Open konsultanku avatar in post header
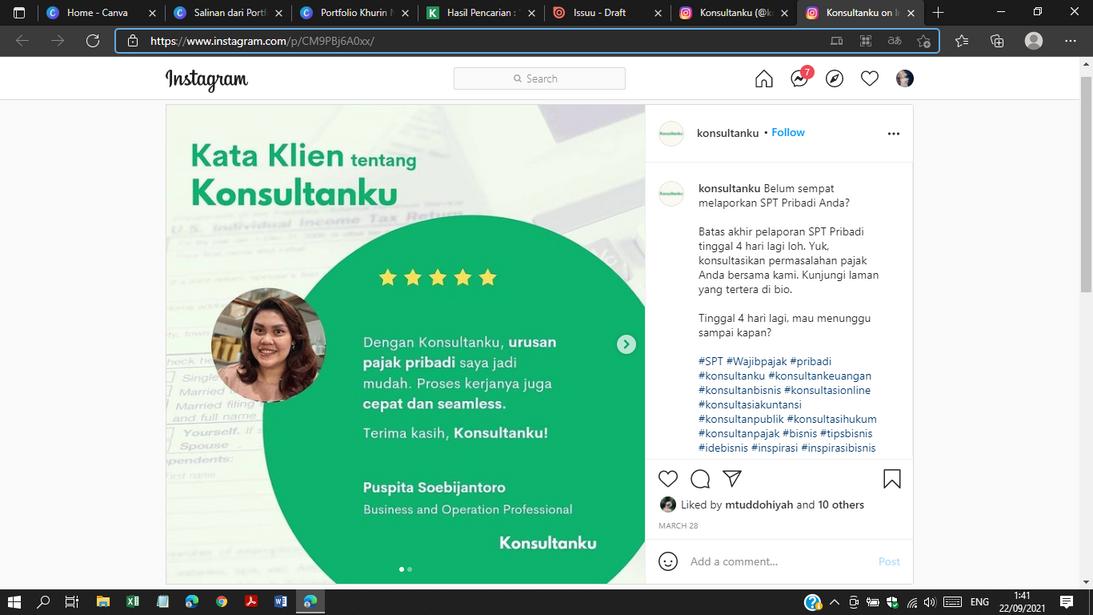 [671, 133]
